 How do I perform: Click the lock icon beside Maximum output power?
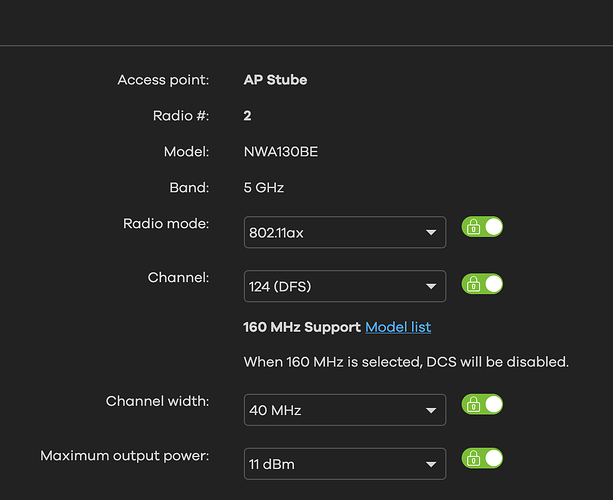471,459
